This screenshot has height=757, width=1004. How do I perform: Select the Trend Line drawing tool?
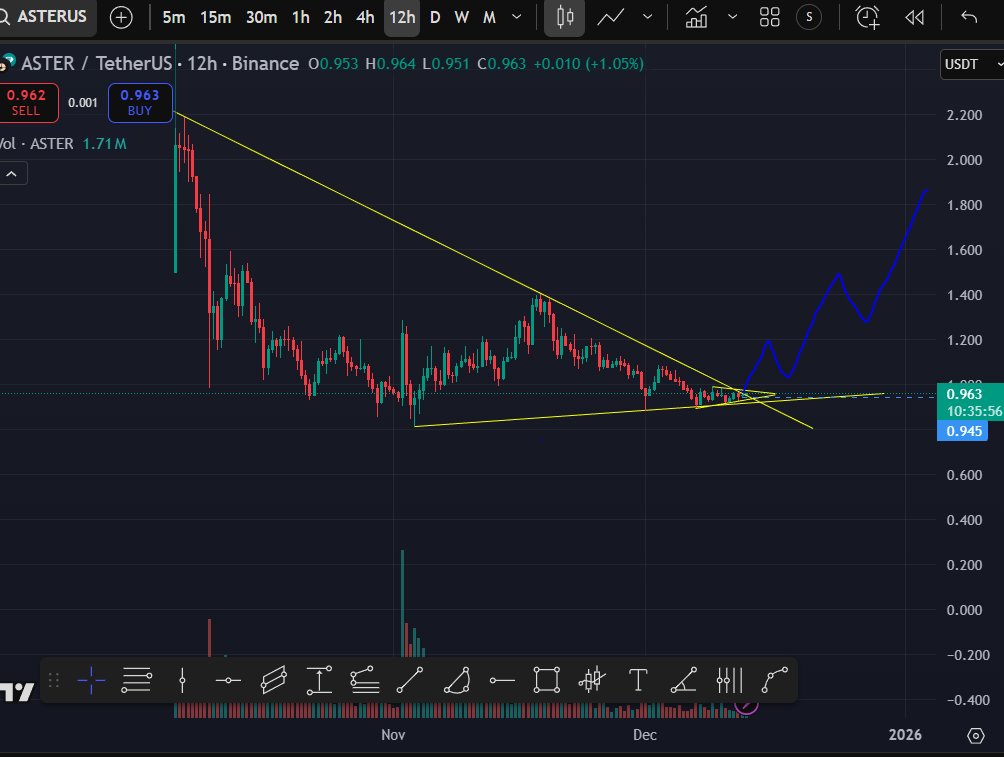(410, 680)
